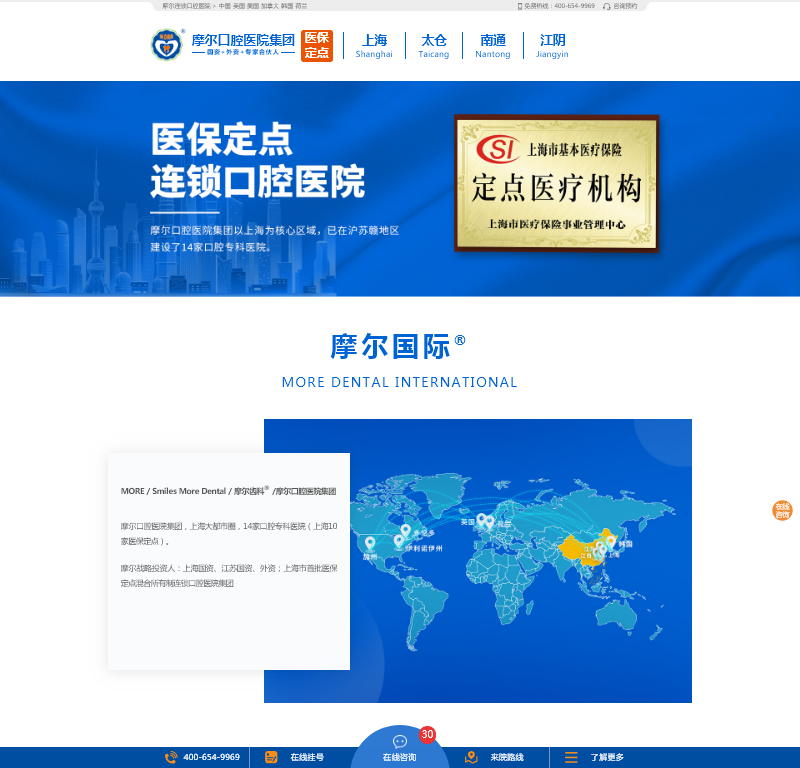The width and height of the screenshot is (800, 768).
Task: Click the MORE / Smiles More Dental title text
Action: tap(228, 491)
